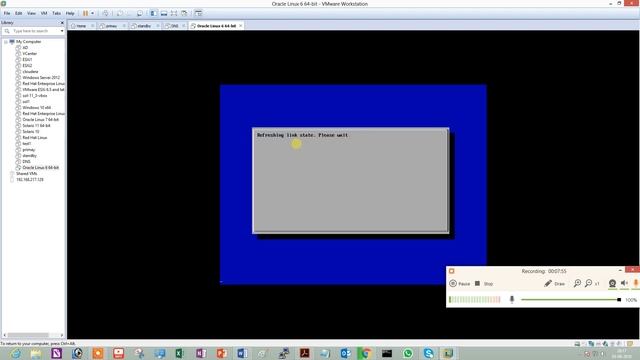Click the Unity mode toolbar icon
The height and width of the screenshot is (360, 640).
pyautogui.click(x=184, y=13)
